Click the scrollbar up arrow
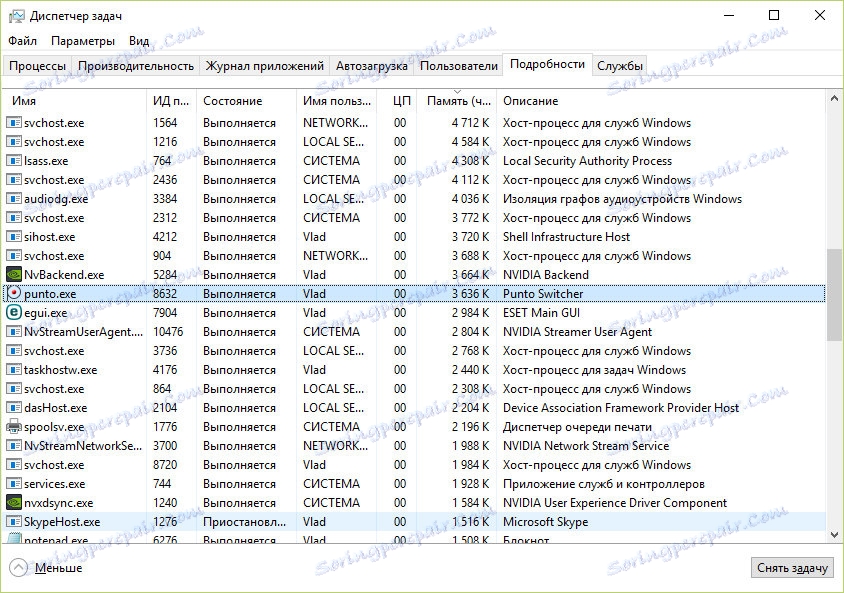844x593 pixels. point(834,98)
